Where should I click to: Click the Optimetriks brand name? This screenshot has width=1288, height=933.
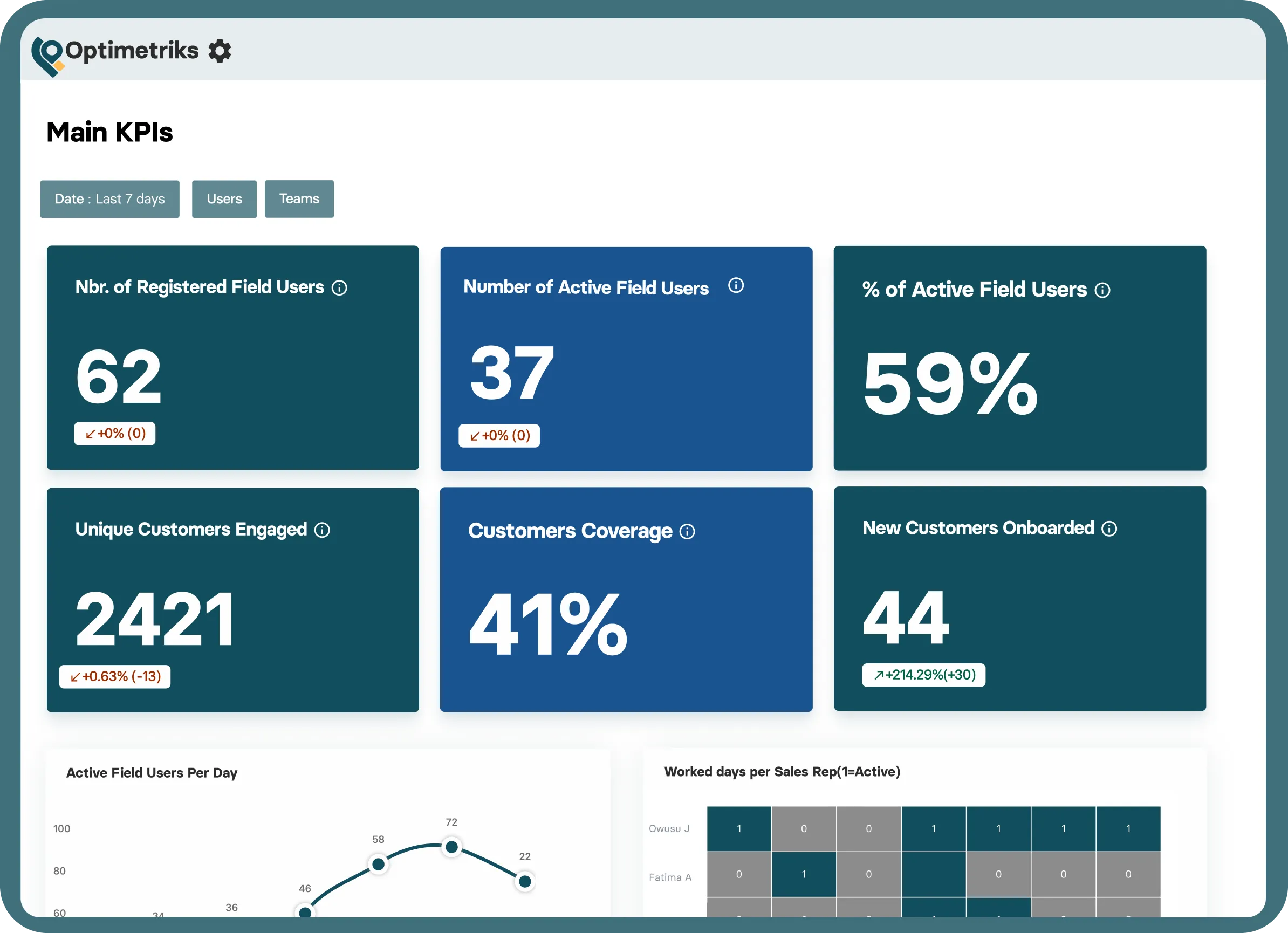click(x=132, y=51)
